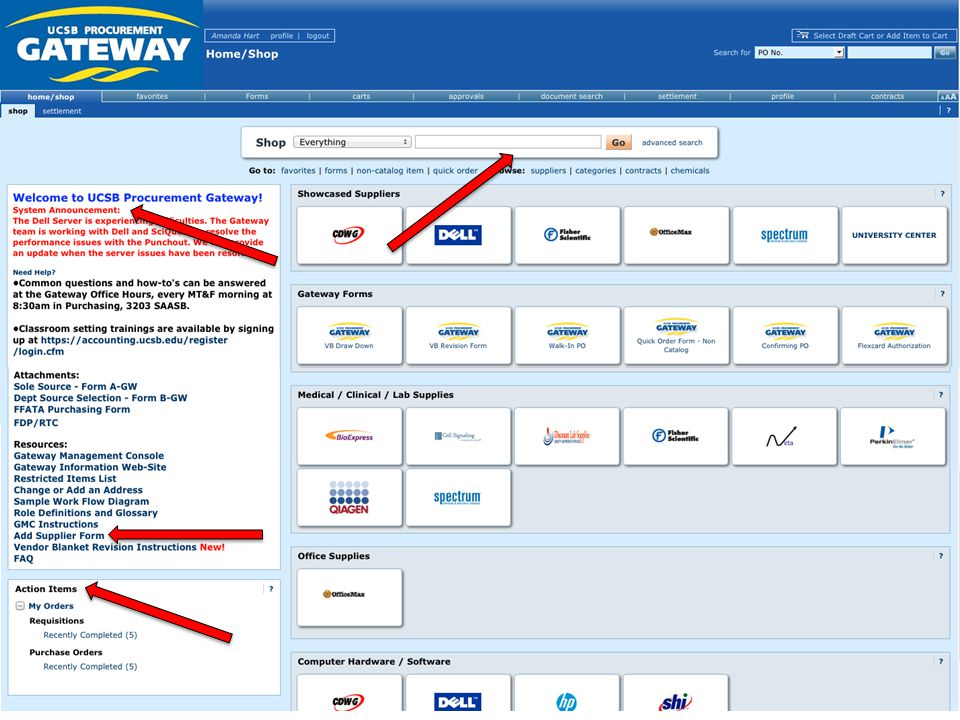Screen dimensions: 960x720
Task: Open the carts menu tab
Action: (x=361, y=96)
